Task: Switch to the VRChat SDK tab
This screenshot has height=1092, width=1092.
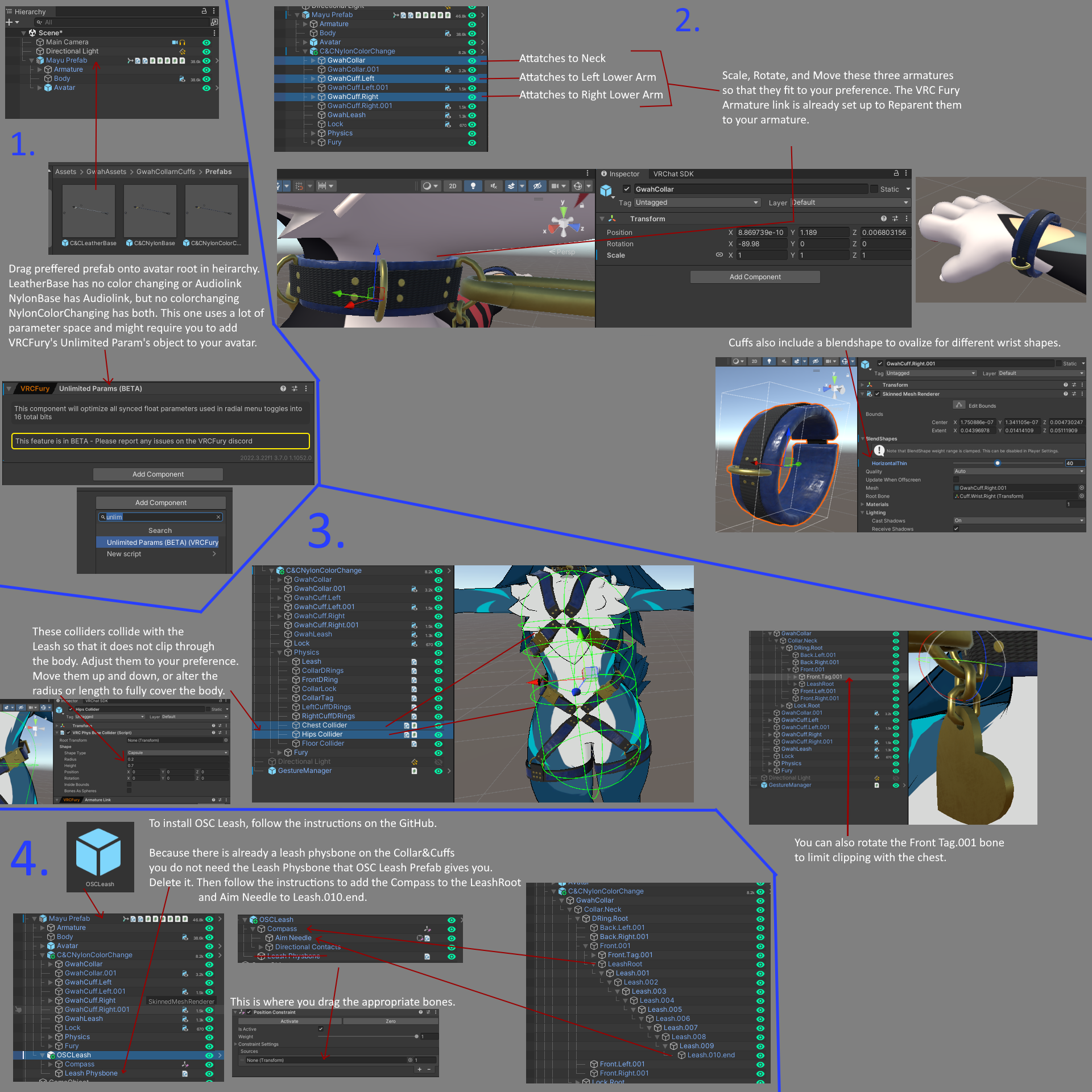Action: point(673,174)
